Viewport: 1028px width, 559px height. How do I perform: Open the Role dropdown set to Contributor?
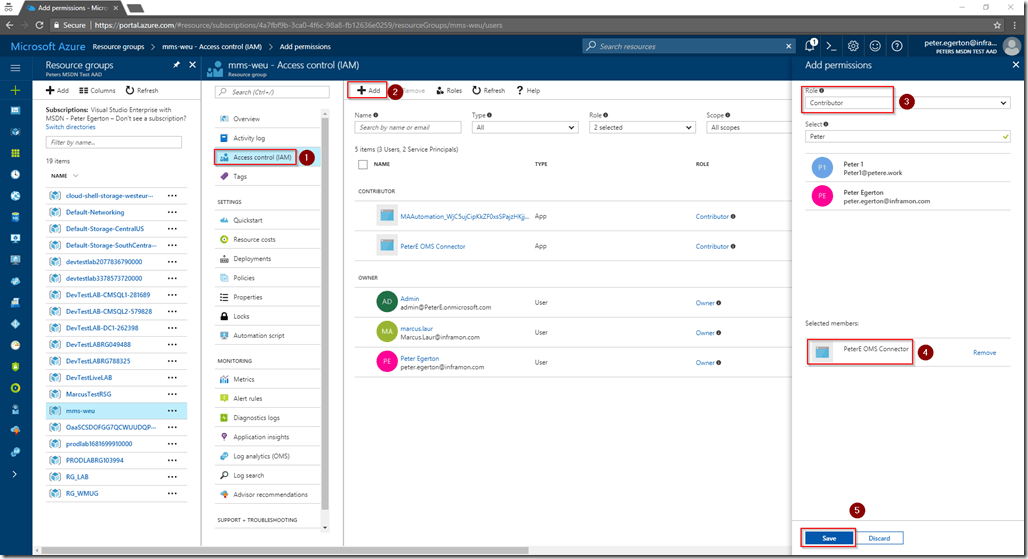point(907,103)
